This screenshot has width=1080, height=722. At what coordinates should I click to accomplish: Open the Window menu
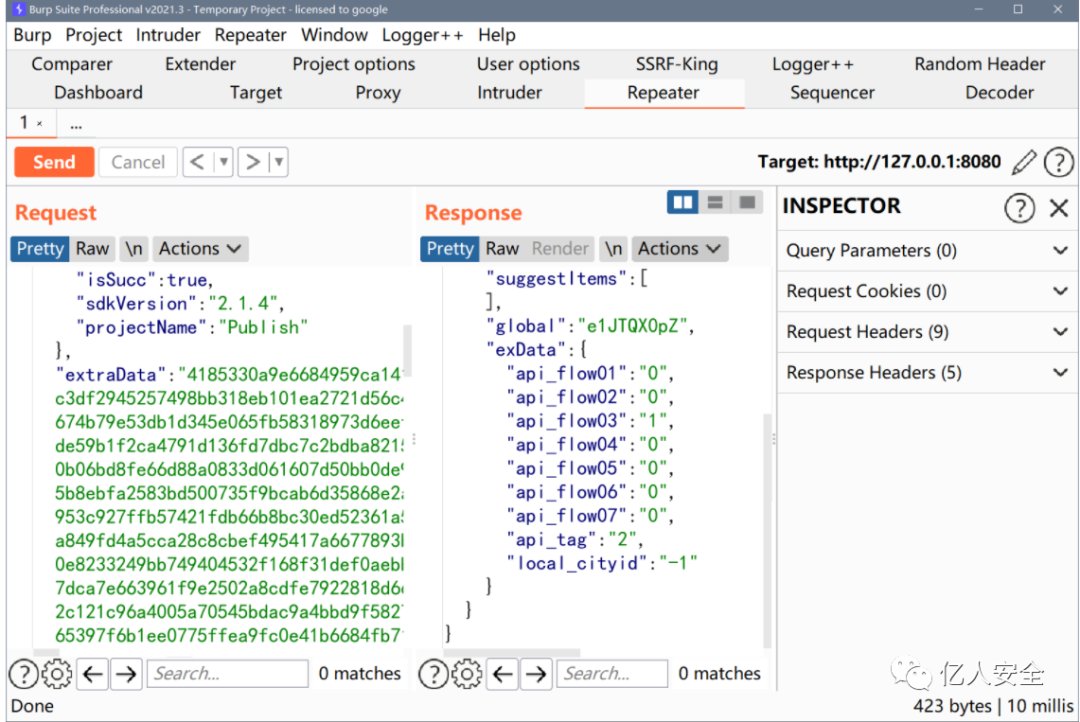pyautogui.click(x=334, y=35)
